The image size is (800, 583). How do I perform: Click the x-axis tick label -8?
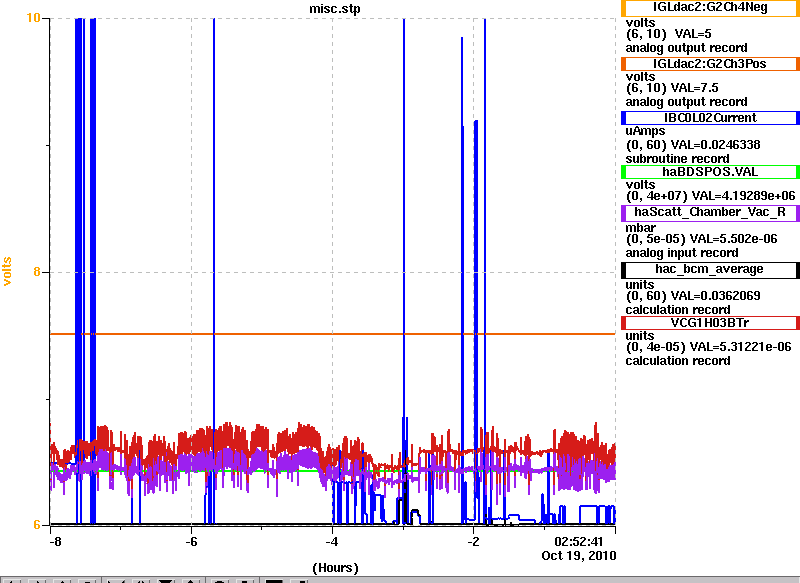pyautogui.click(x=55, y=542)
